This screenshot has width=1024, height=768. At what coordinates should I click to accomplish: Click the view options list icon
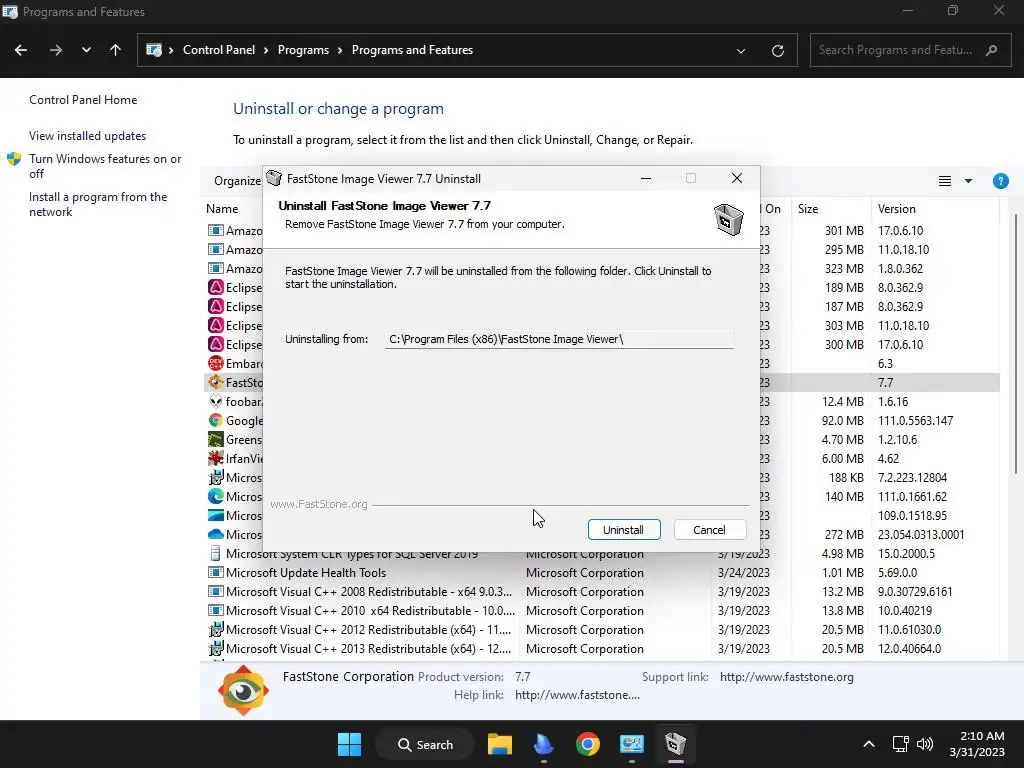[x=944, y=181]
